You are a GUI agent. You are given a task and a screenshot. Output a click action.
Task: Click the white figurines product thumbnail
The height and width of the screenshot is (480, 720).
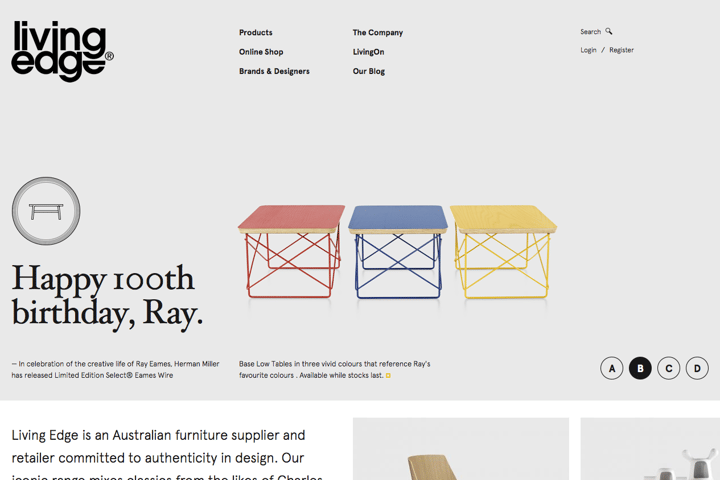(650, 449)
